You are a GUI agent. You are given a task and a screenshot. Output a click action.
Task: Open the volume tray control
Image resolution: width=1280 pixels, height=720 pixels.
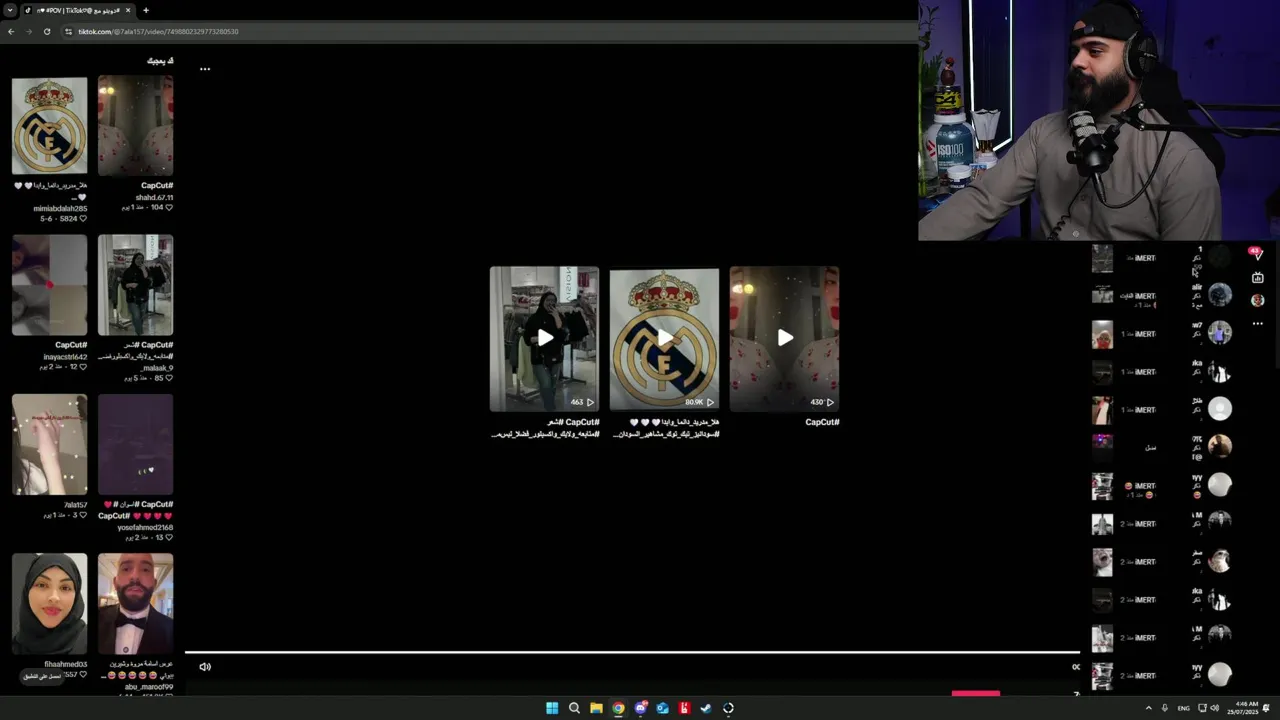(1215, 708)
